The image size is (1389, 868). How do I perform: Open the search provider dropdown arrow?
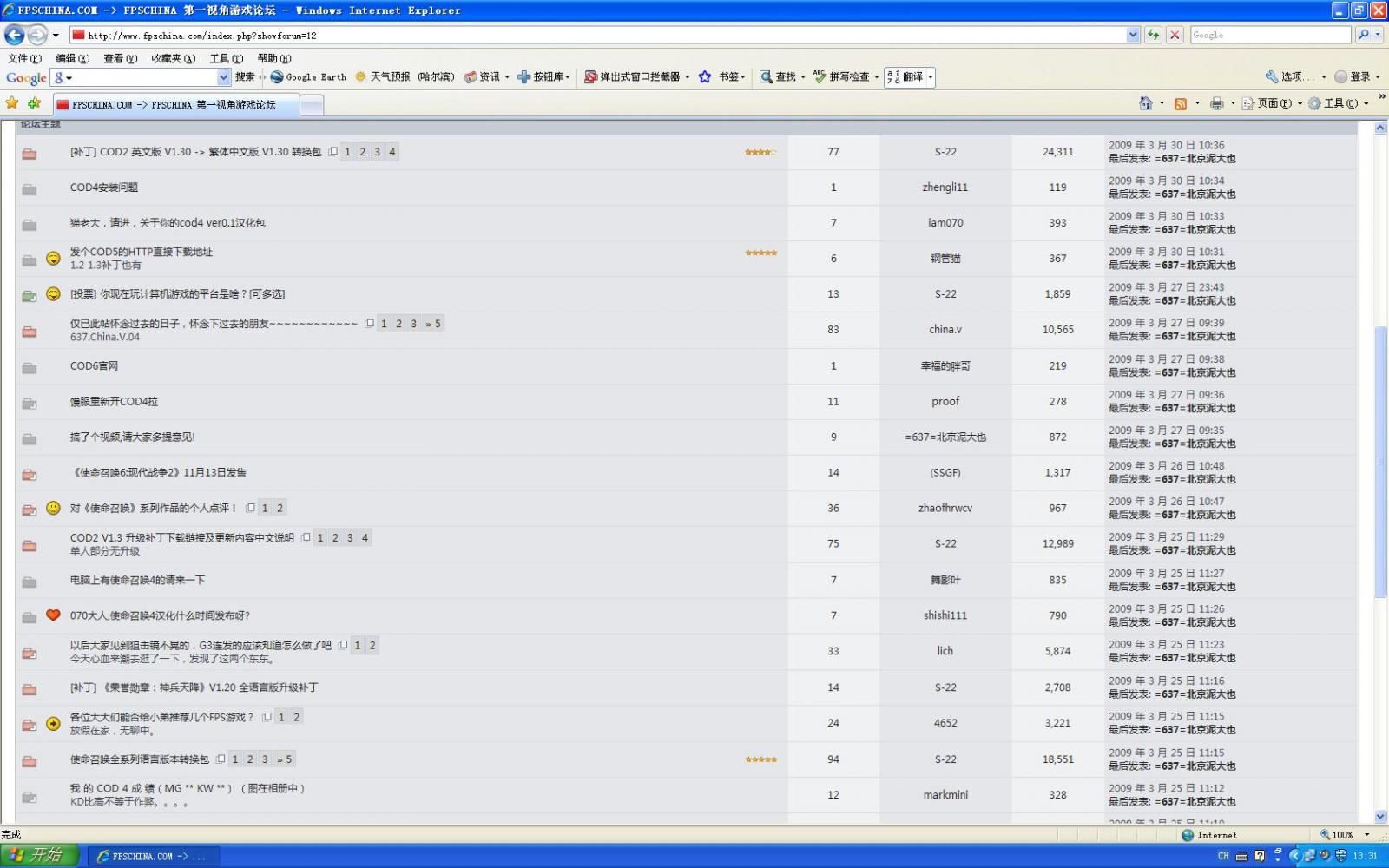click(1379, 35)
